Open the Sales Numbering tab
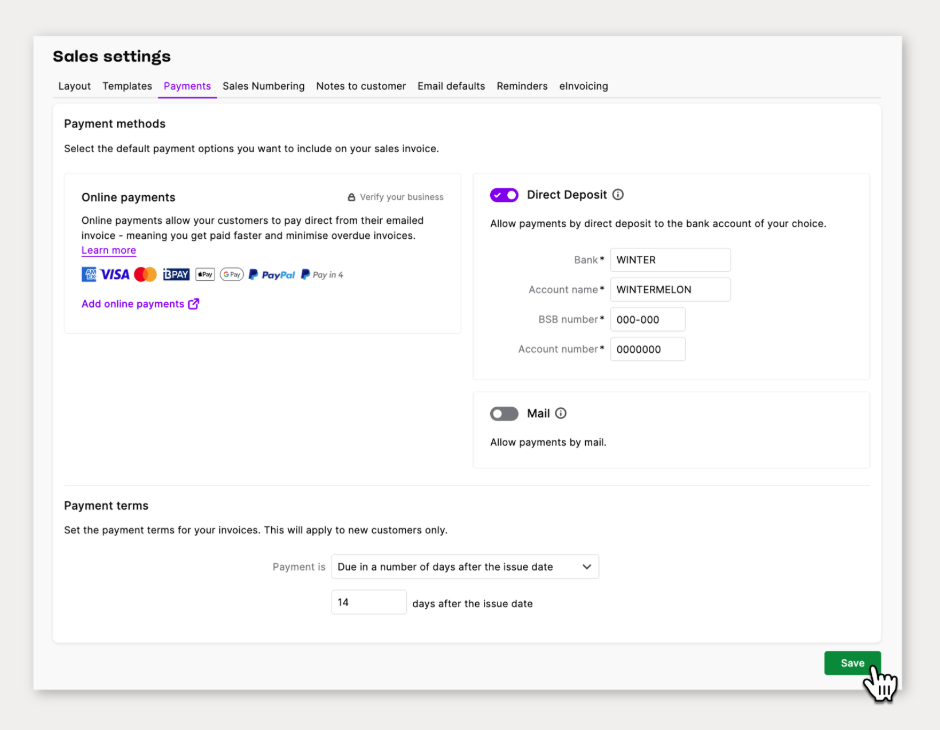Screen dimensions: 940x730 point(263,86)
